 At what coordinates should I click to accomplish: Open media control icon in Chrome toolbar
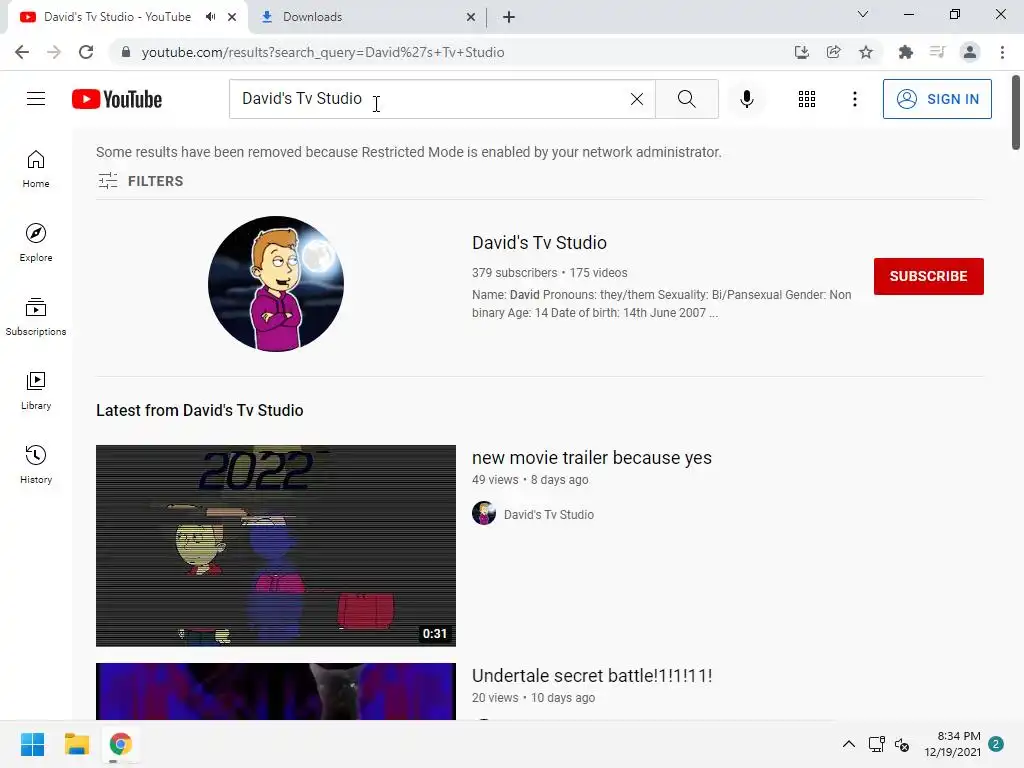937,52
